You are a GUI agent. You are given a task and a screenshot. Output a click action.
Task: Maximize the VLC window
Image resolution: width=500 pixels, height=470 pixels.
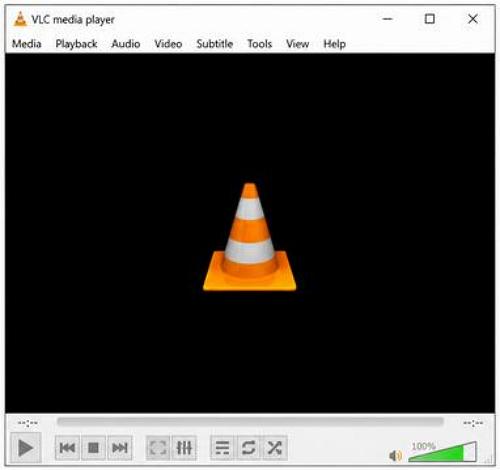(430, 19)
